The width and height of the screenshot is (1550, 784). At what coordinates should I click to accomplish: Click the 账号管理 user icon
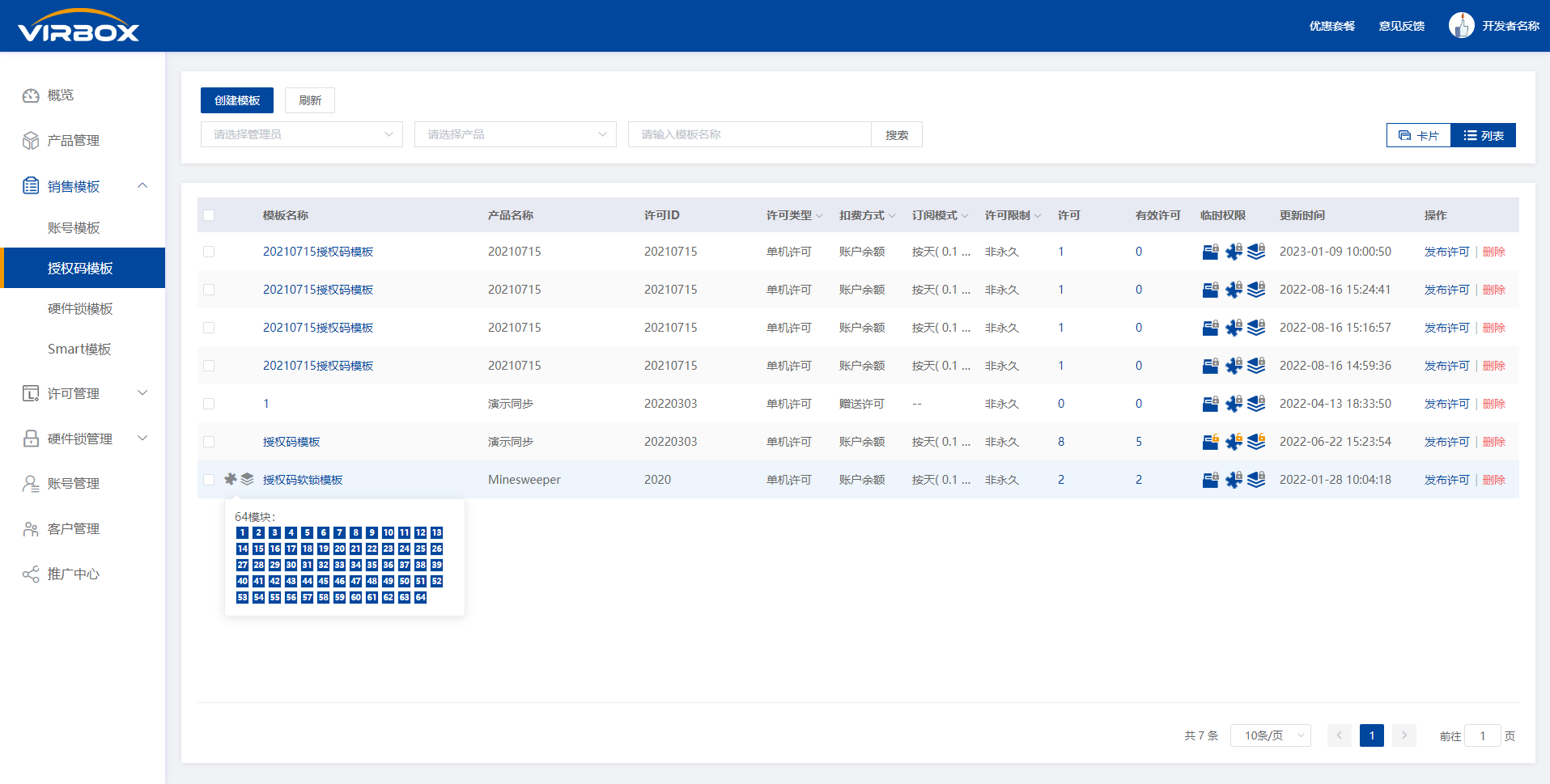[31, 484]
